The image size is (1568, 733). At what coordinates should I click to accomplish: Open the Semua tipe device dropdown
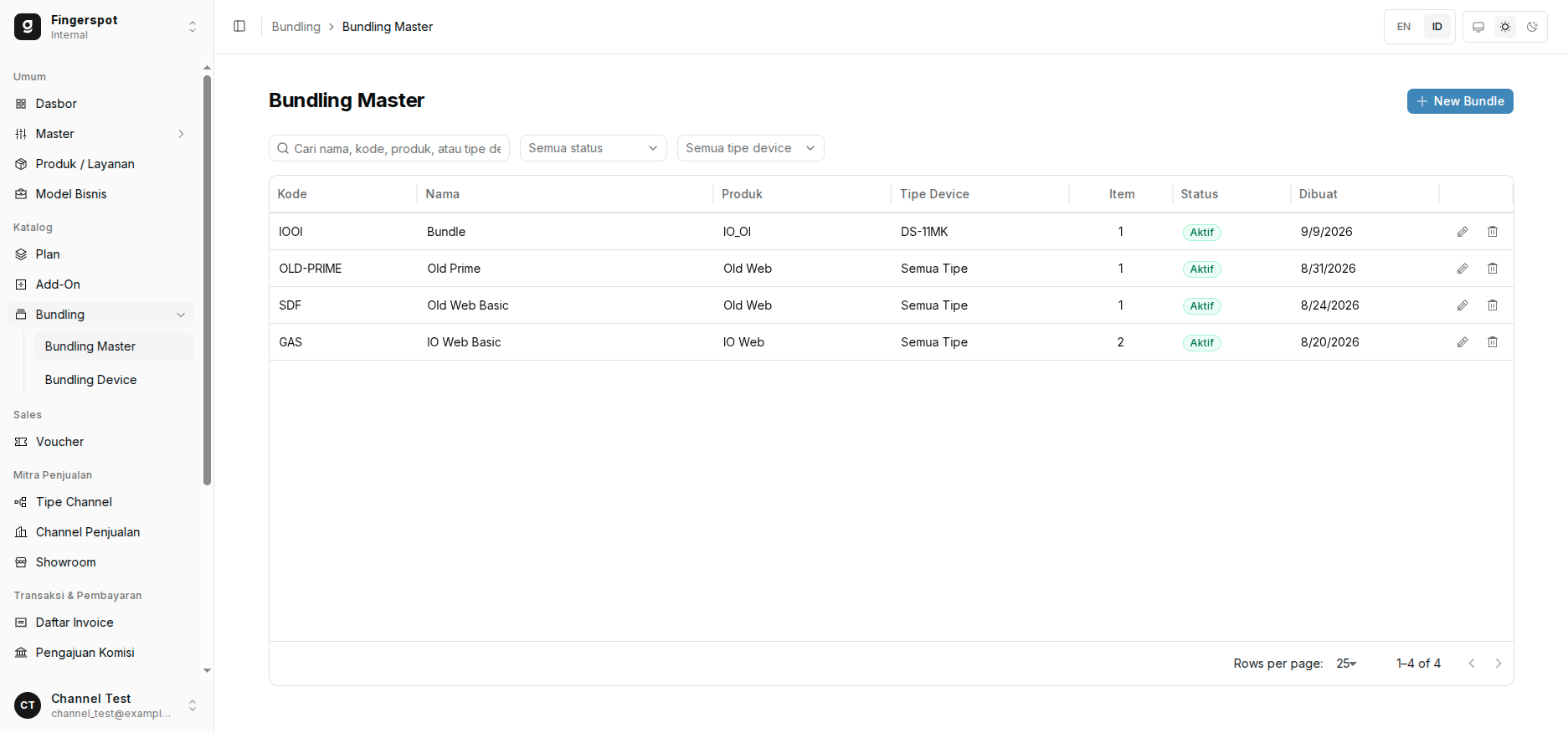(751, 148)
